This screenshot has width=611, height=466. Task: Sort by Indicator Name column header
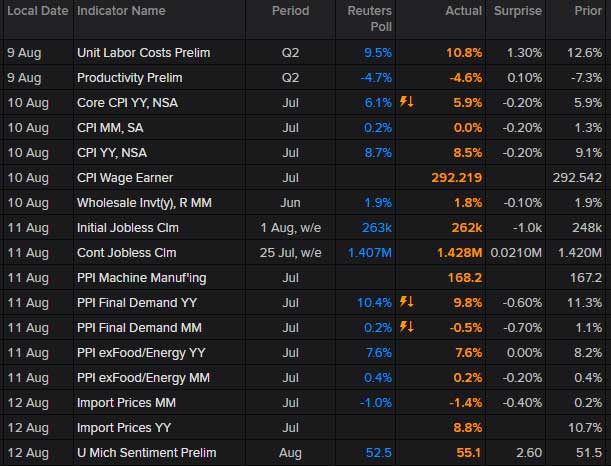(x=121, y=11)
